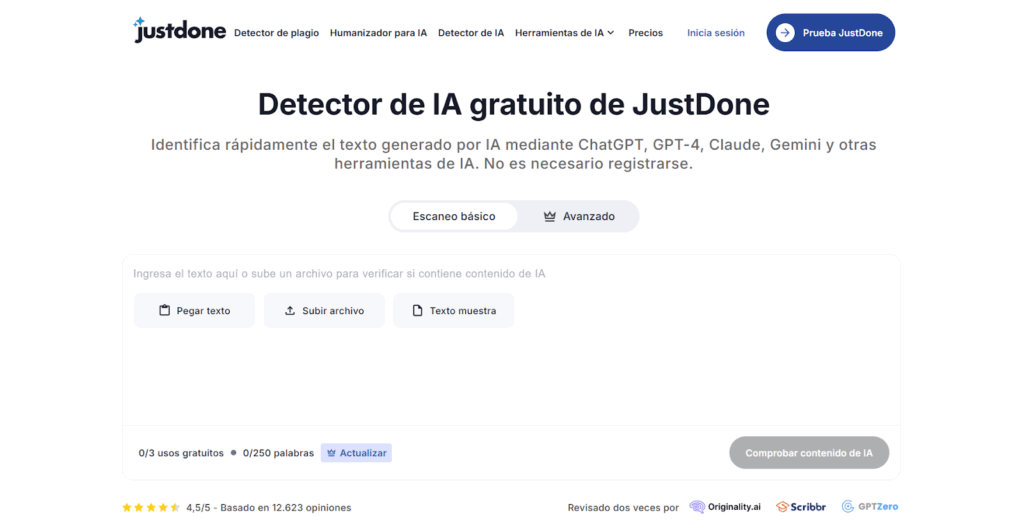Click Comprobar contenido de IA button
This screenshot has width=1024, height=531.
click(808, 453)
